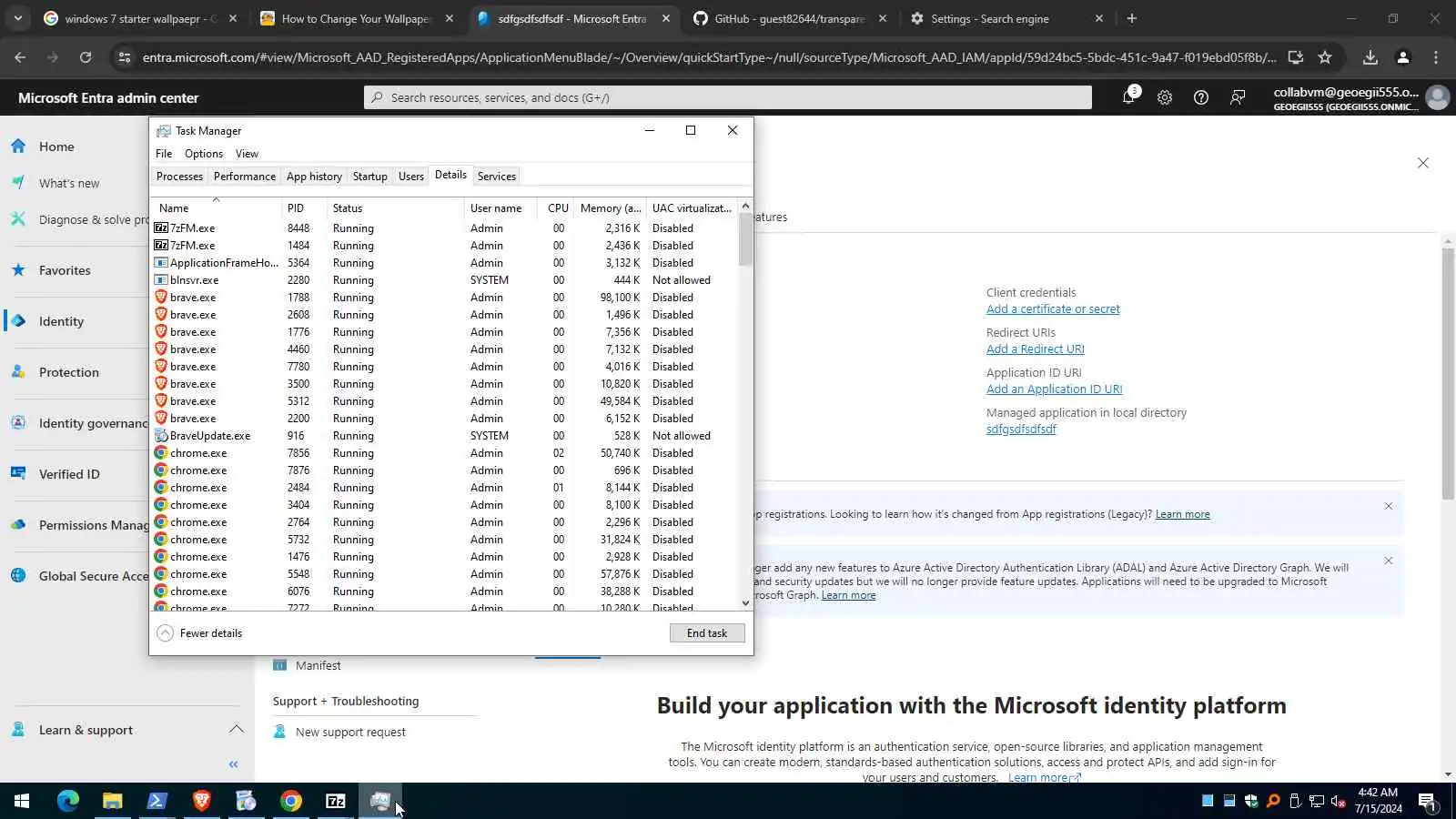Open the Windows notification center
The image size is (1456, 819).
1428,801
